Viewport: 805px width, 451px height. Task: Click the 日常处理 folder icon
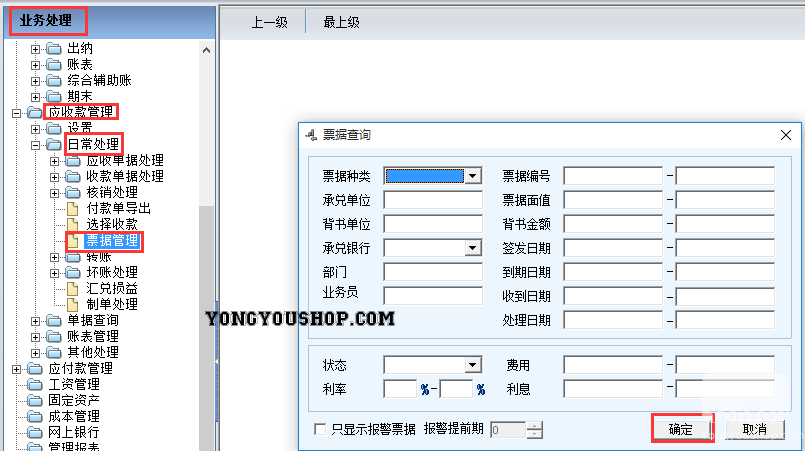pos(54,145)
